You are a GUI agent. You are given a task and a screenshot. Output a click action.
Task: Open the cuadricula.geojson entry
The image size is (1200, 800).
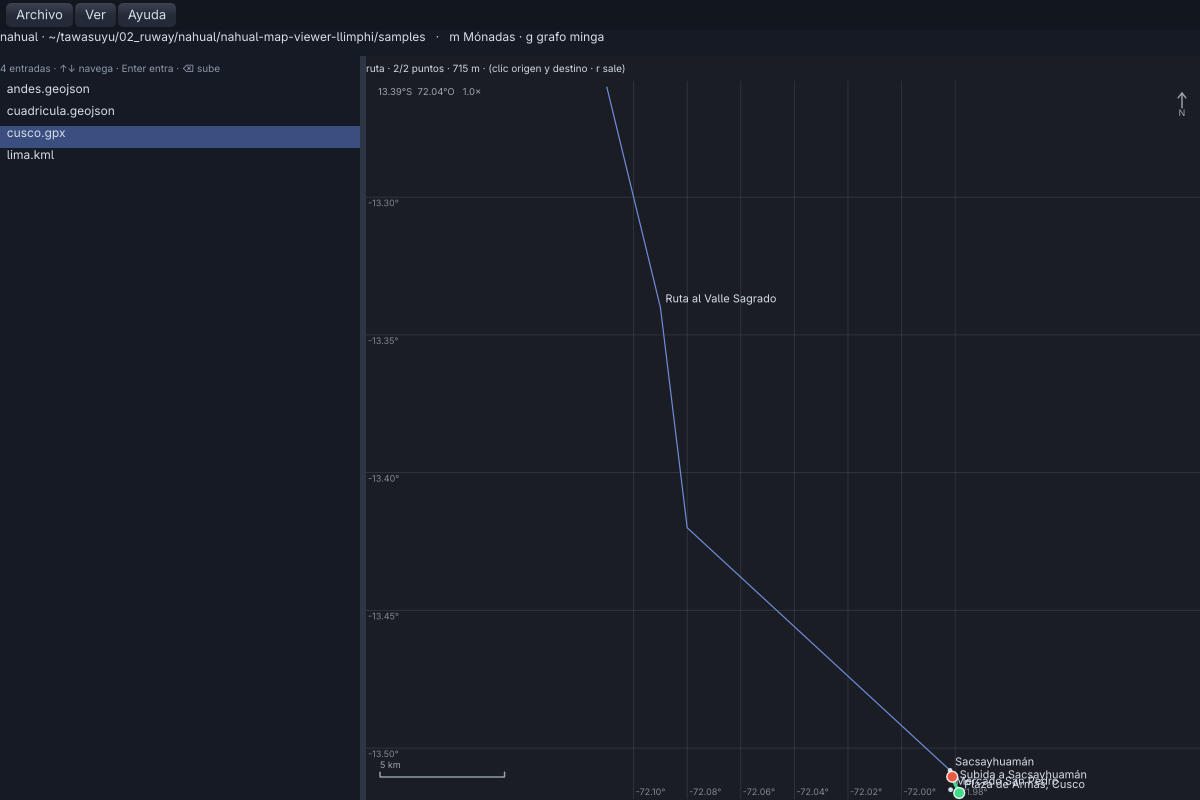180,111
